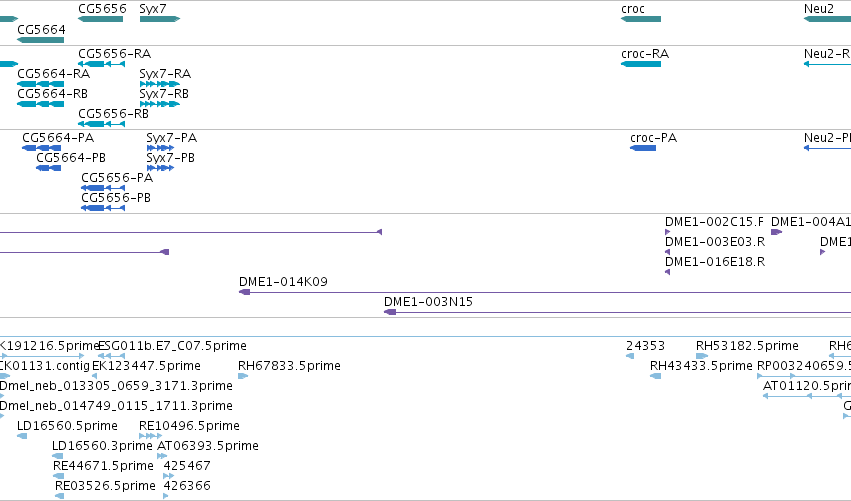Select the RH53182.5prime EST marker

(702, 356)
